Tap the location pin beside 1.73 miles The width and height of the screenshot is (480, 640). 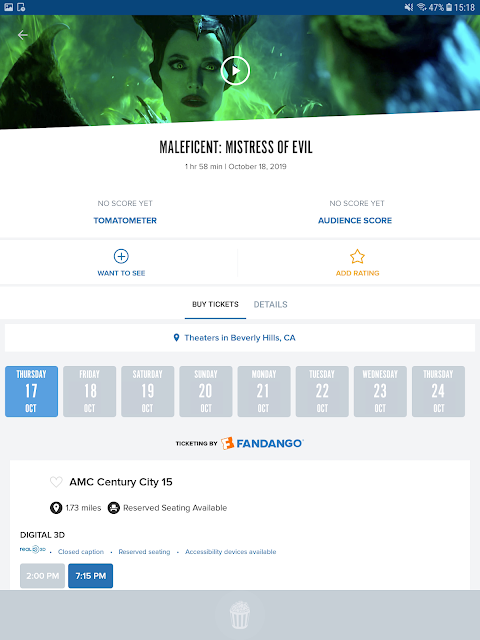56,508
